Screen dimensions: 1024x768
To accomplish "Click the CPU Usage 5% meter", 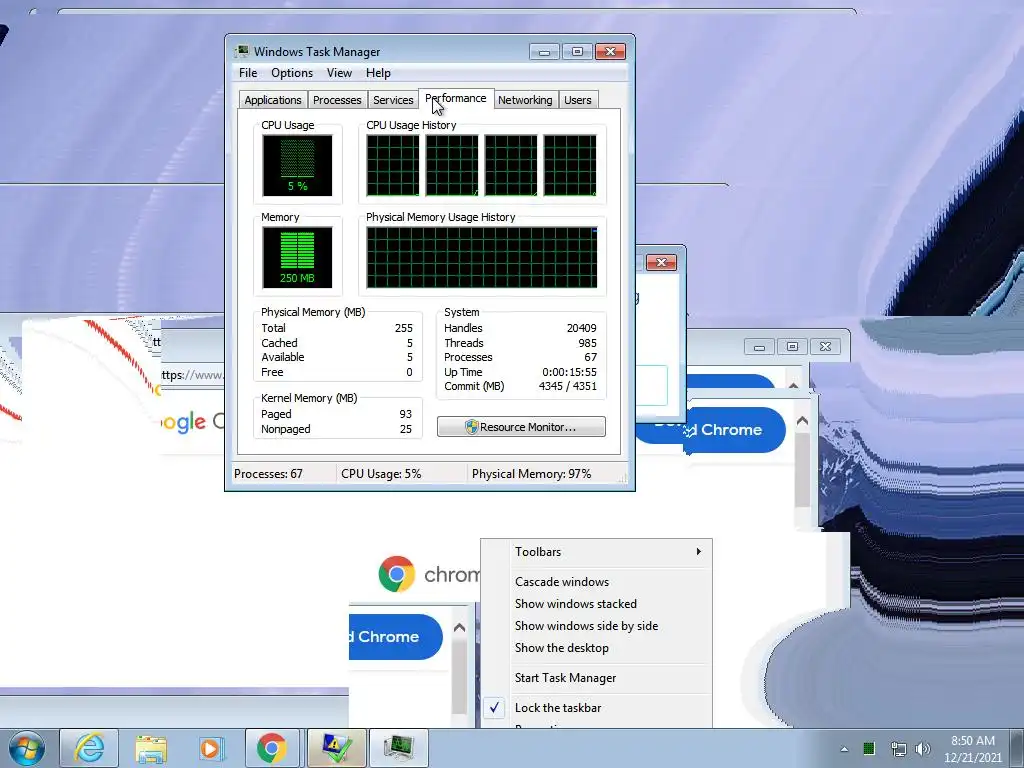I will point(297,165).
